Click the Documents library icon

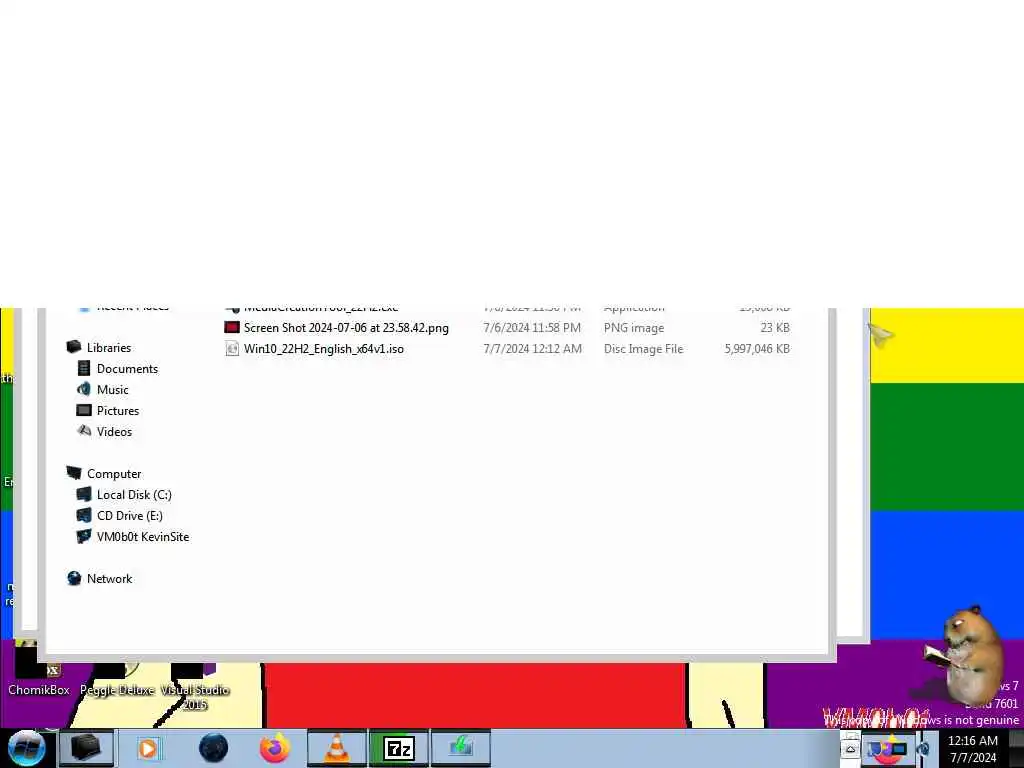point(84,368)
